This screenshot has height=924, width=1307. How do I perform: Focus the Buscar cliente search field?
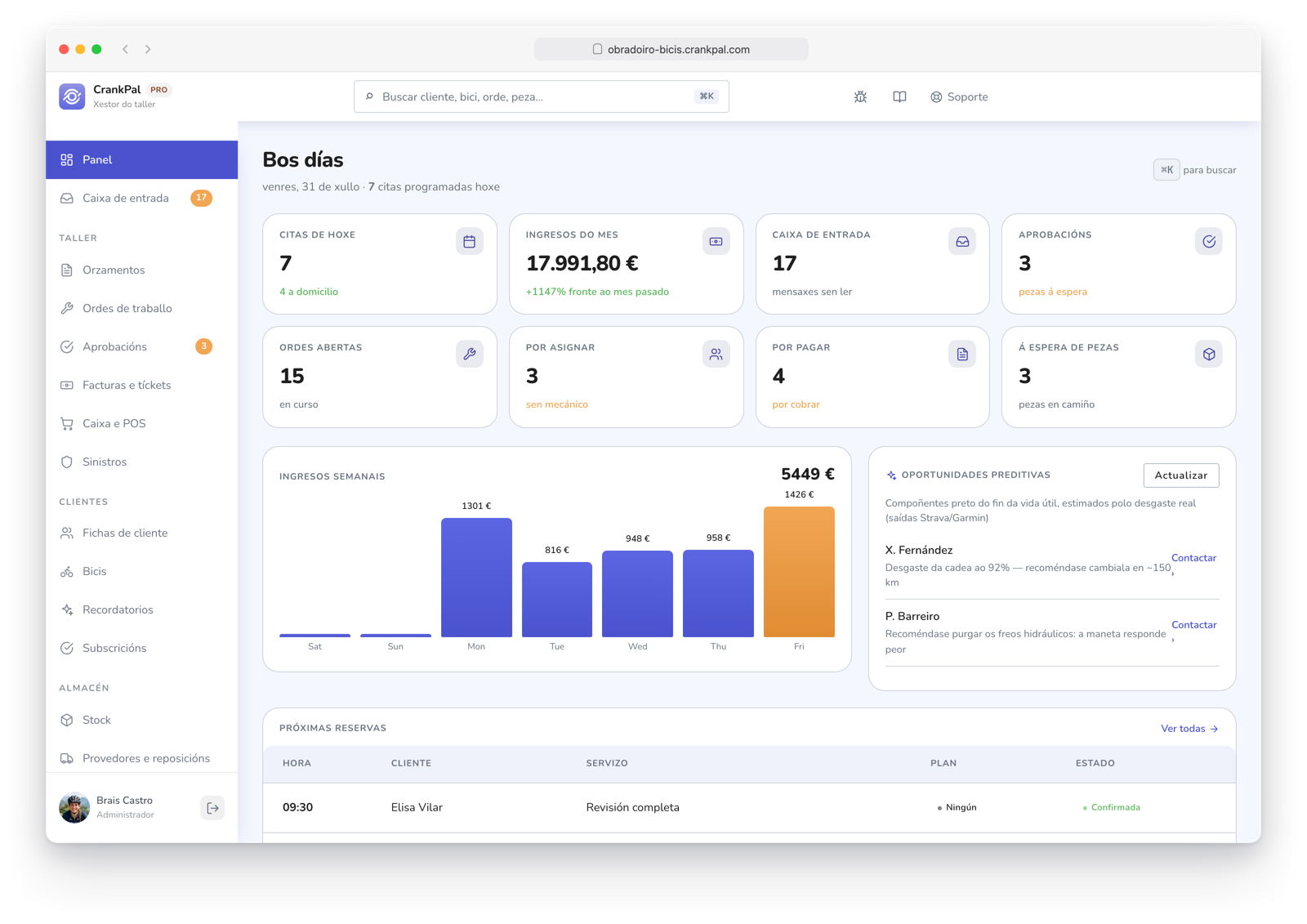(542, 96)
